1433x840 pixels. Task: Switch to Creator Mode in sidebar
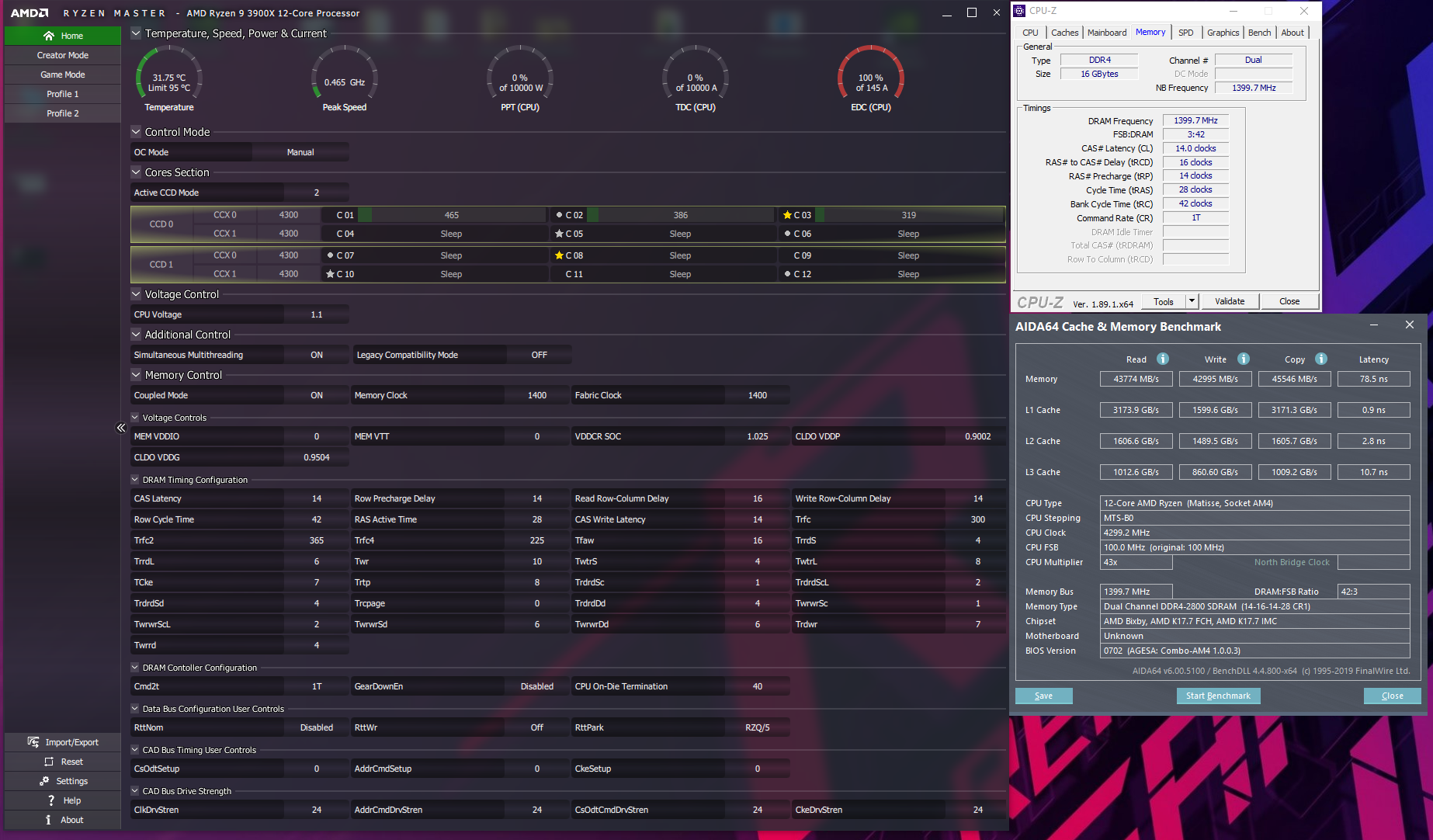pos(63,55)
